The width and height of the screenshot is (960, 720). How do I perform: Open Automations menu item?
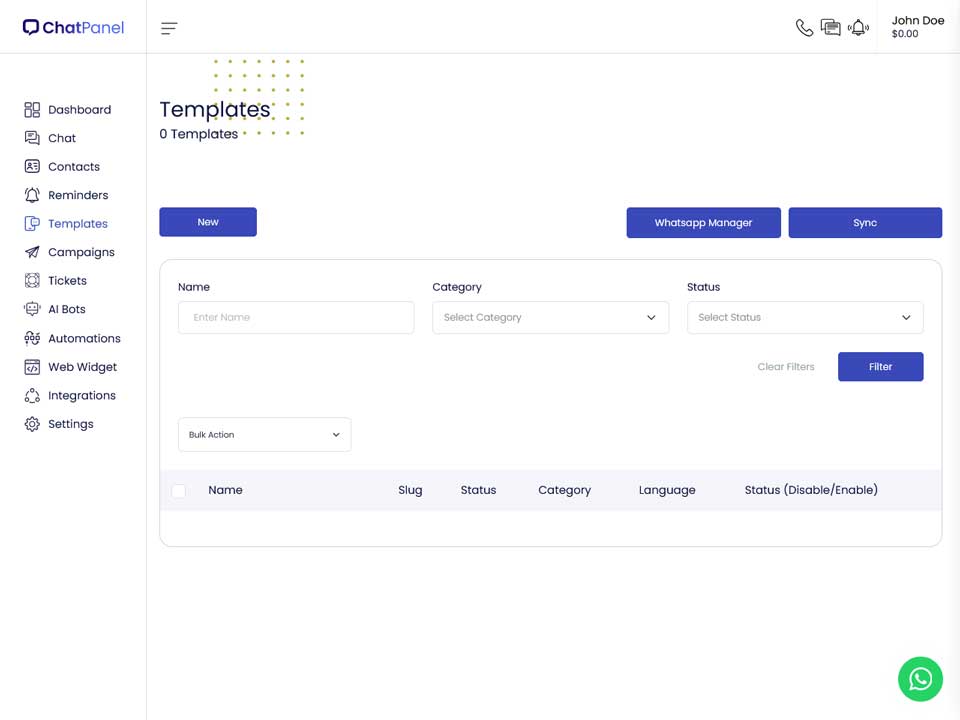pos(84,338)
